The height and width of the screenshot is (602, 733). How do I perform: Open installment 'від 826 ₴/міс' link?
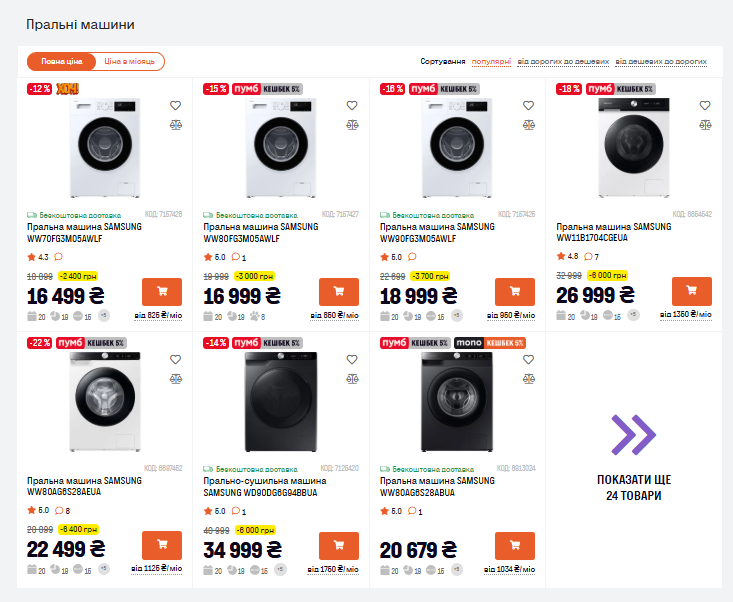click(156, 315)
